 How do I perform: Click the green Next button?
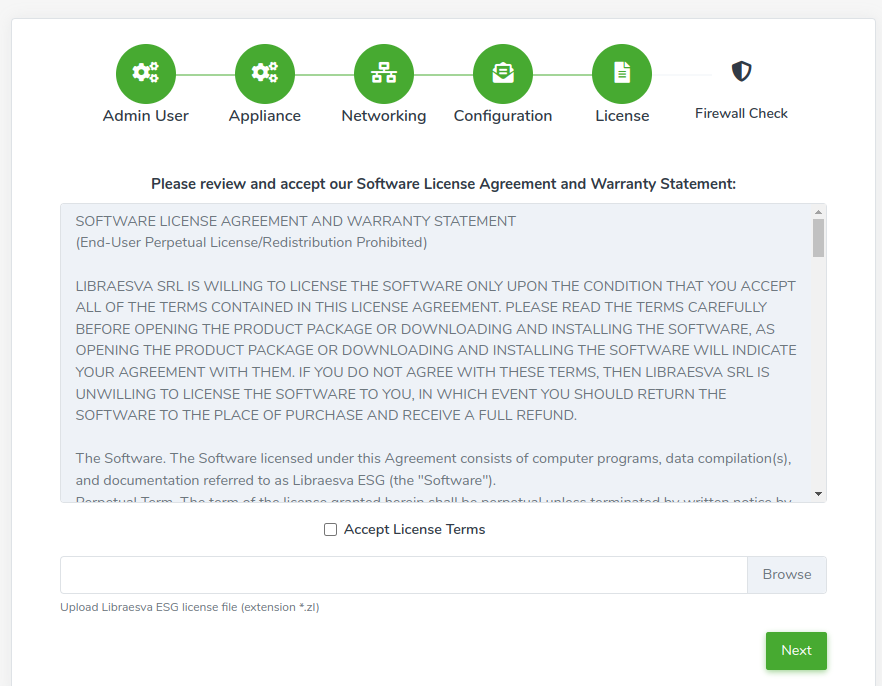[x=796, y=651]
